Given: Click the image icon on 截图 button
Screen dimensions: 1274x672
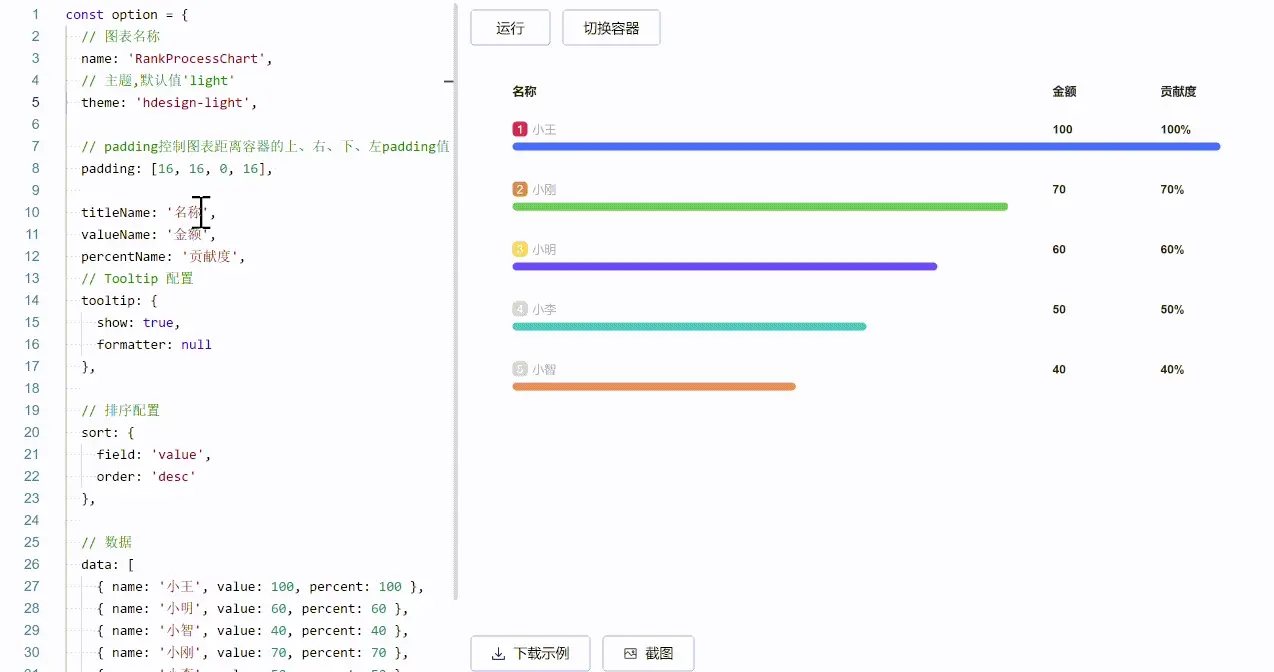Looking at the screenshot, I should point(631,653).
